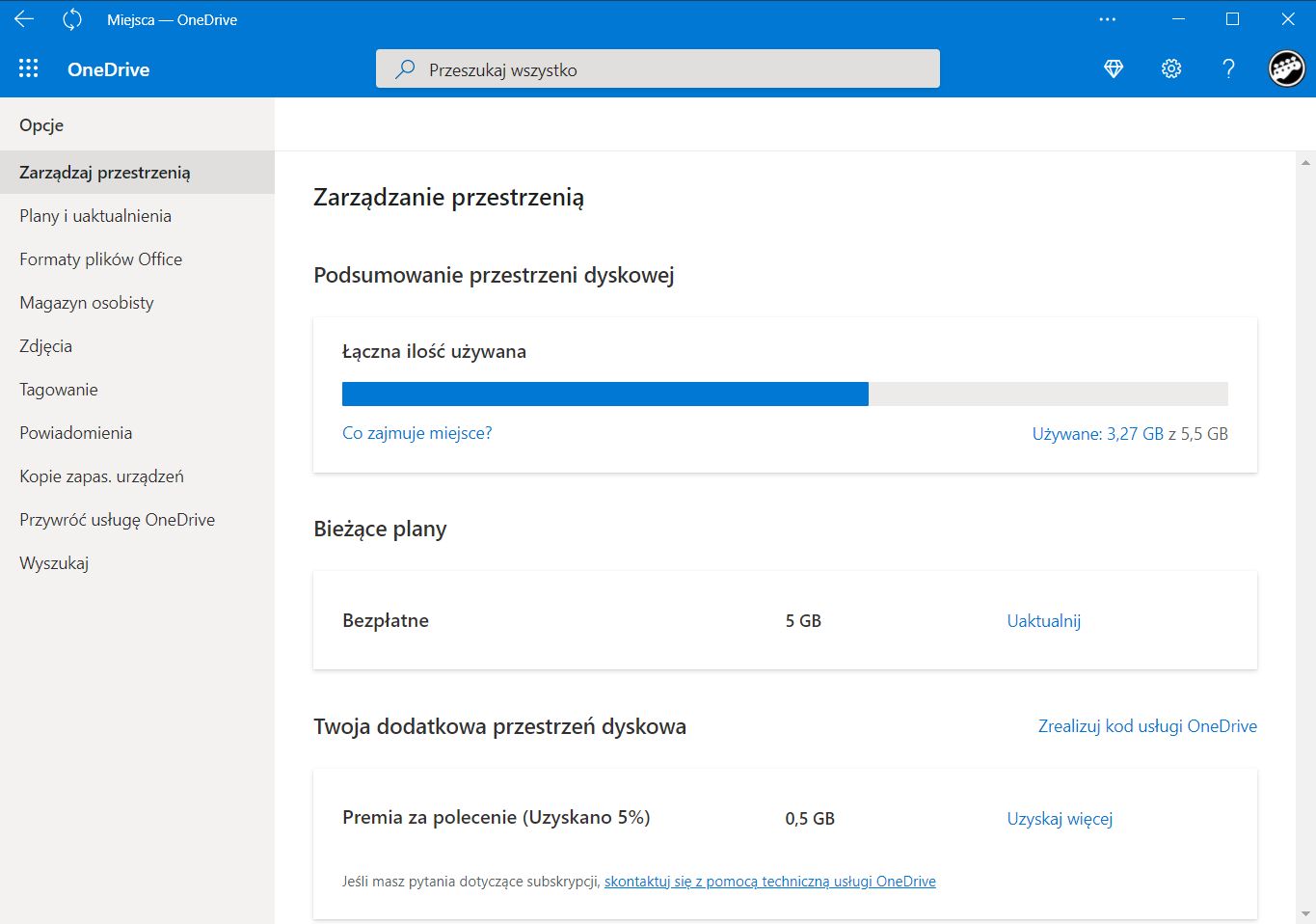Click the storage usage progress bar
Viewport: 1316px width, 924px height.
click(784, 394)
